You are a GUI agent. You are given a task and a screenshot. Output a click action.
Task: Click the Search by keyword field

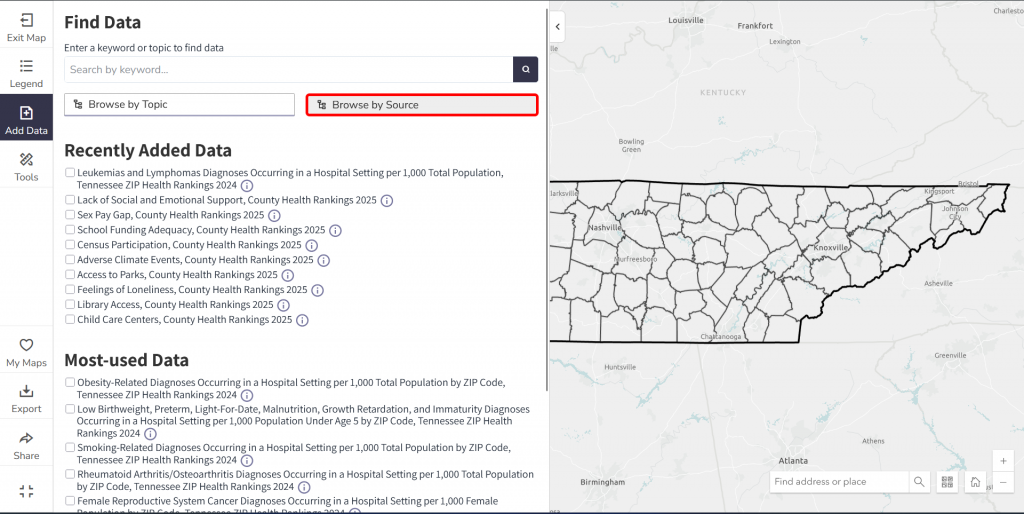pyautogui.click(x=289, y=69)
